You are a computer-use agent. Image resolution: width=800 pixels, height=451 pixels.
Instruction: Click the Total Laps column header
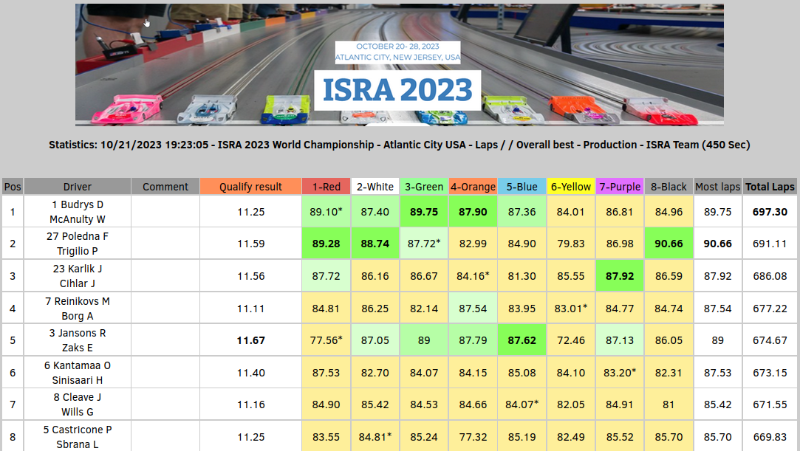pyautogui.click(x=768, y=186)
